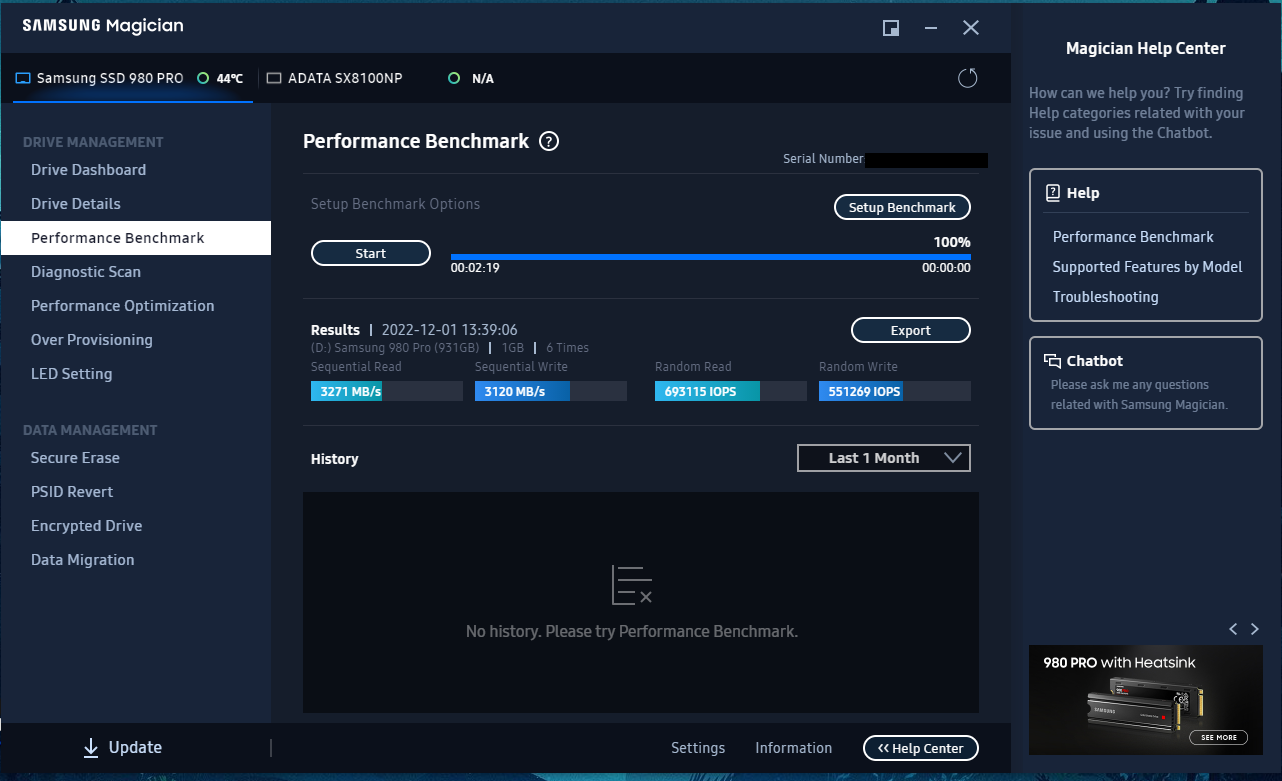The width and height of the screenshot is (1282, 781).
Task: Click the remaining time 00:00:00
Action: [x=946, y=268]
